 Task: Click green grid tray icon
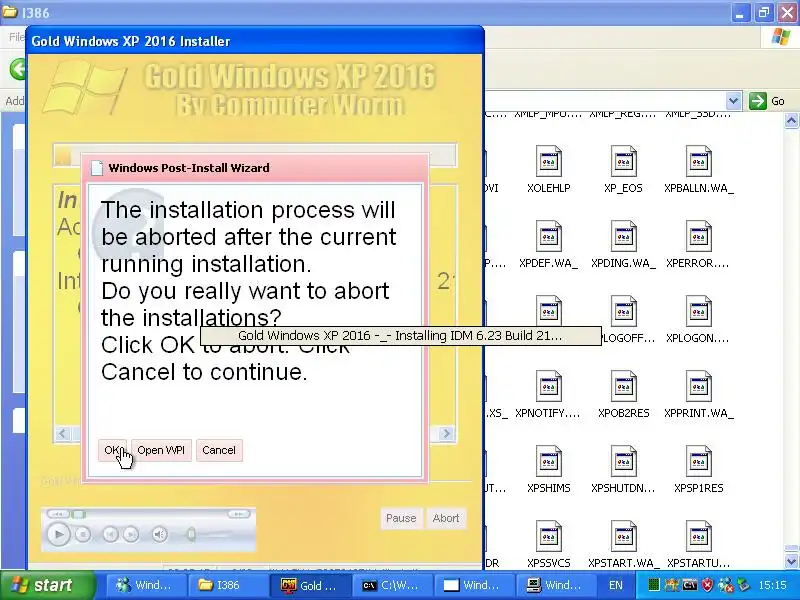pyautogui.click(x=653, y=585)
